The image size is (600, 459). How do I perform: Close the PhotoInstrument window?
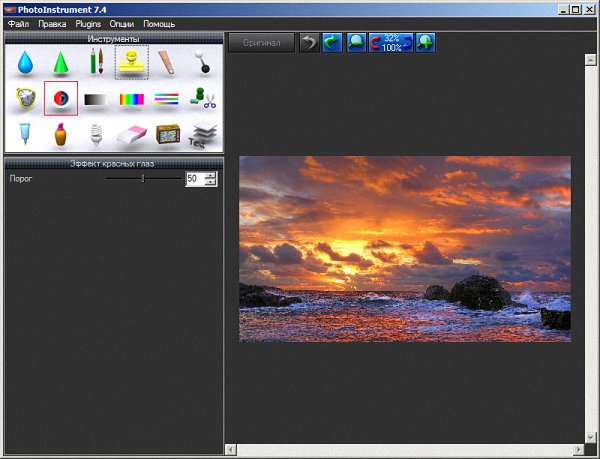tap(589, 10)
